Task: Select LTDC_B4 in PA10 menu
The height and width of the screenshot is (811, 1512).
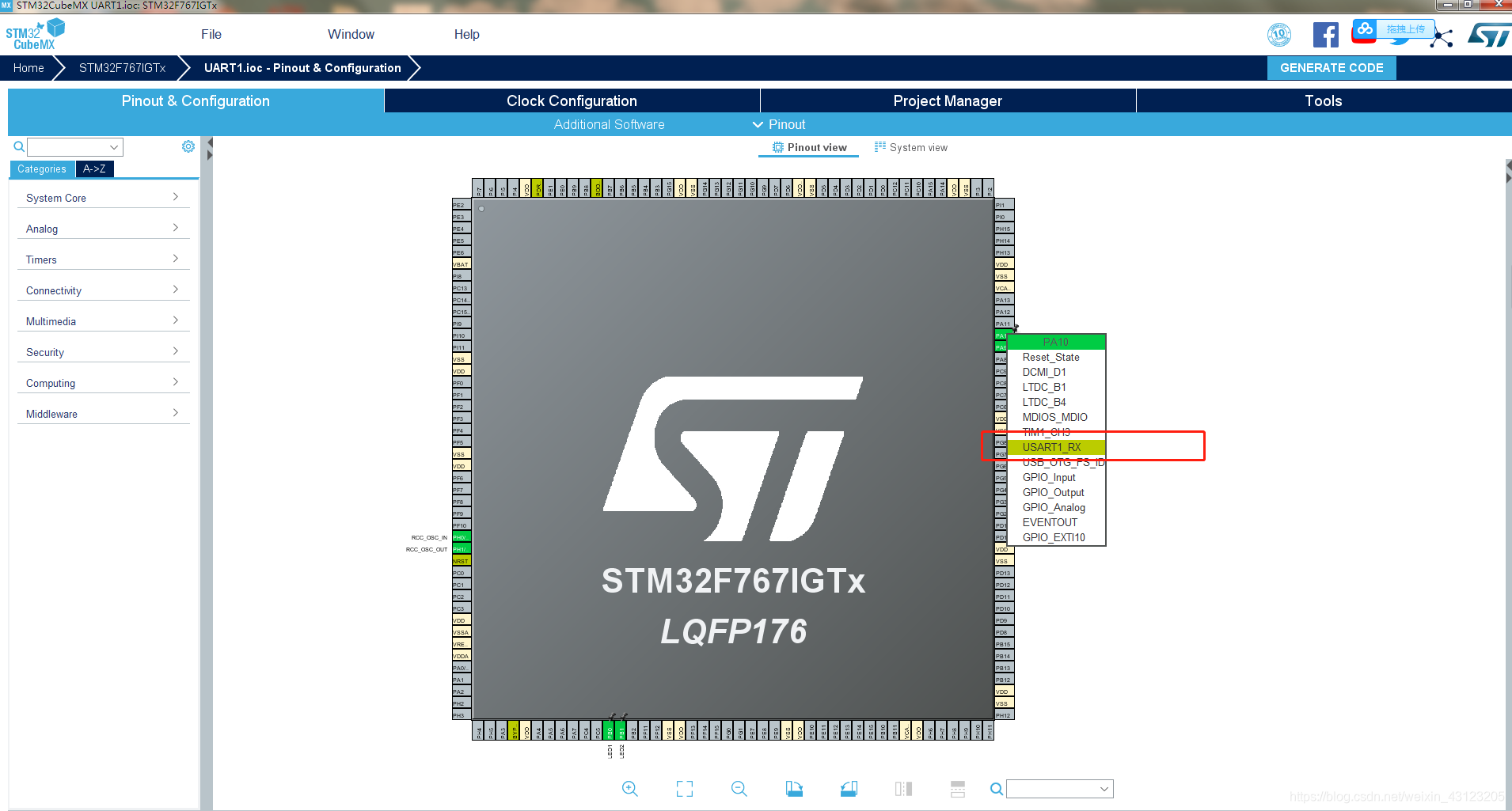Action: point(1056,402)
